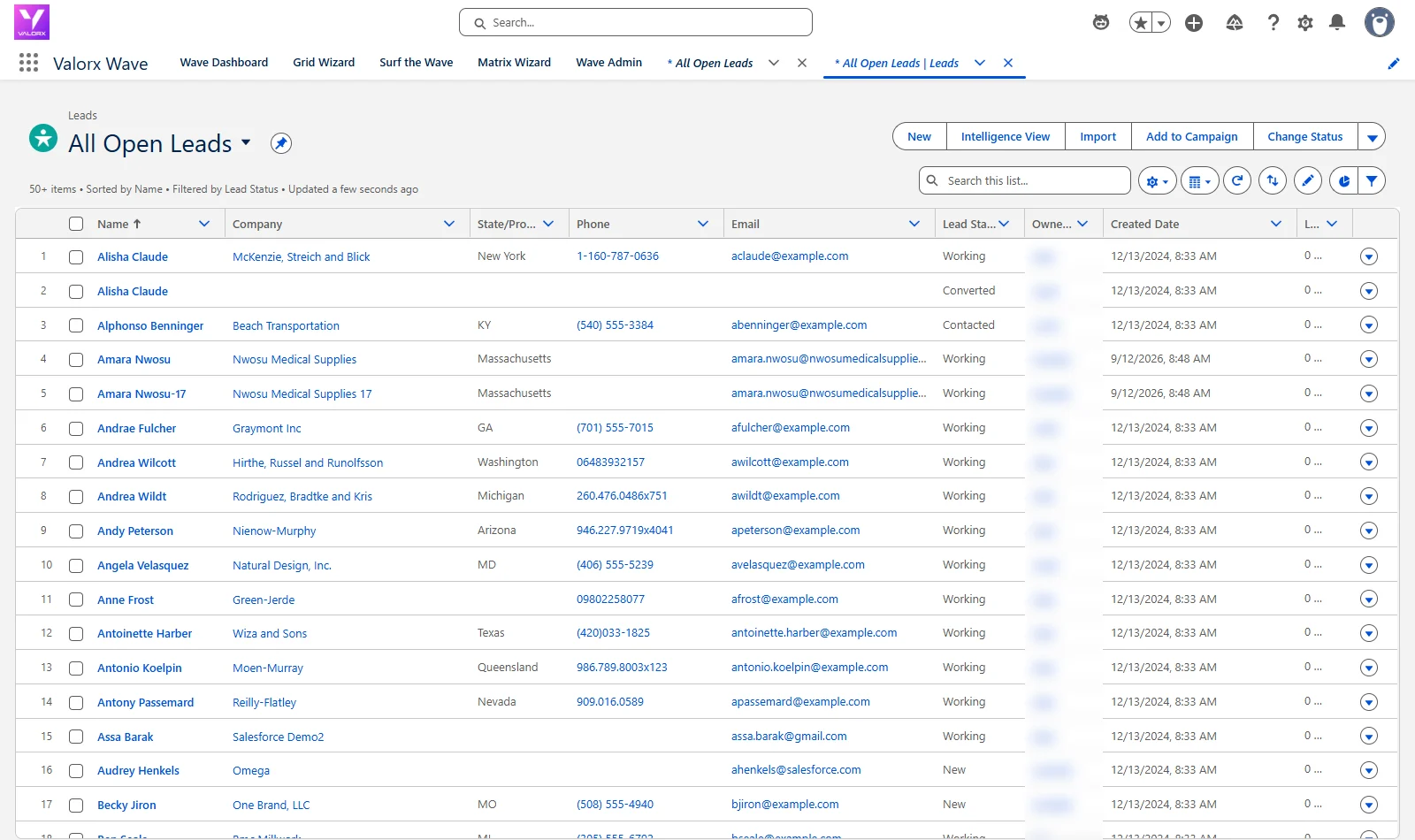Open the Beach Transportation company link
1415x840 pixels.
tap(286, 325)
